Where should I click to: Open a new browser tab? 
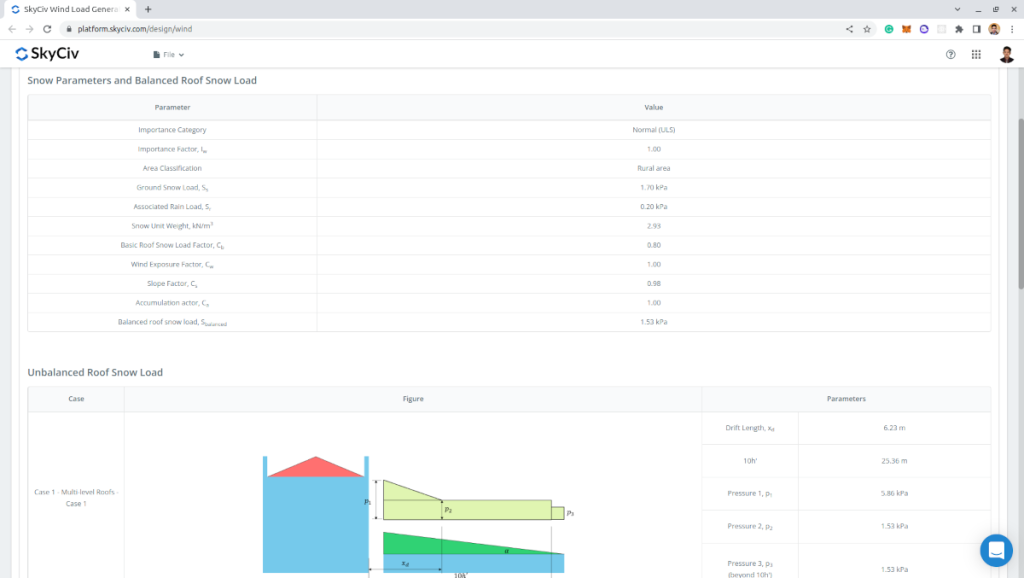point(148,9)
